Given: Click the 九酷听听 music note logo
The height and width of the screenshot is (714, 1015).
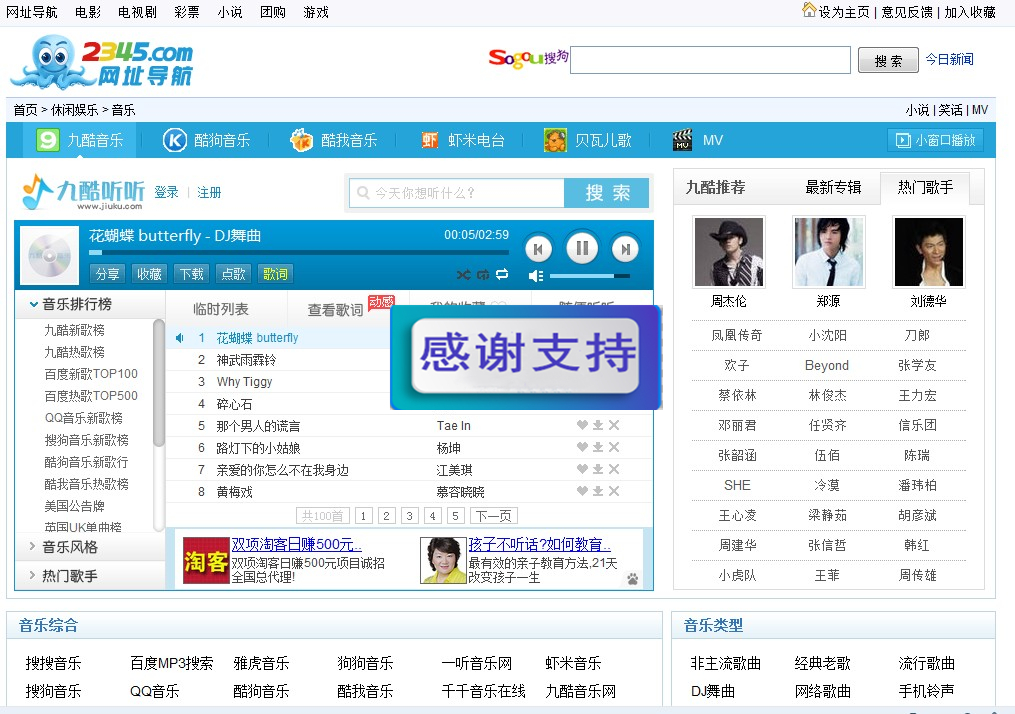Looking at the screenshot, I should [x=83, y=192].
